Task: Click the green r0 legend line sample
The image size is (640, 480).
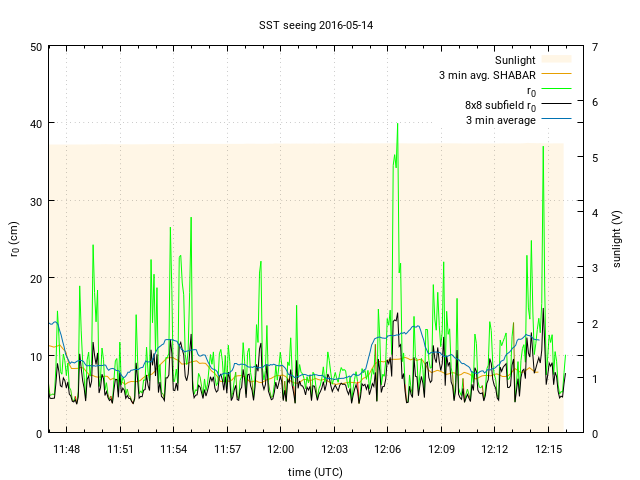Action: point(555,90)
